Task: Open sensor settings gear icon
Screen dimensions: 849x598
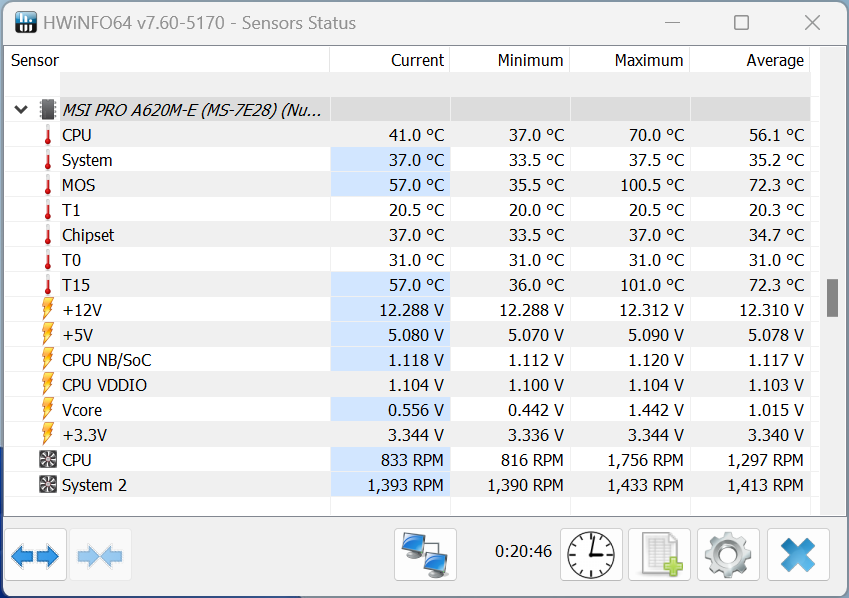Action: tap(728, 554)
